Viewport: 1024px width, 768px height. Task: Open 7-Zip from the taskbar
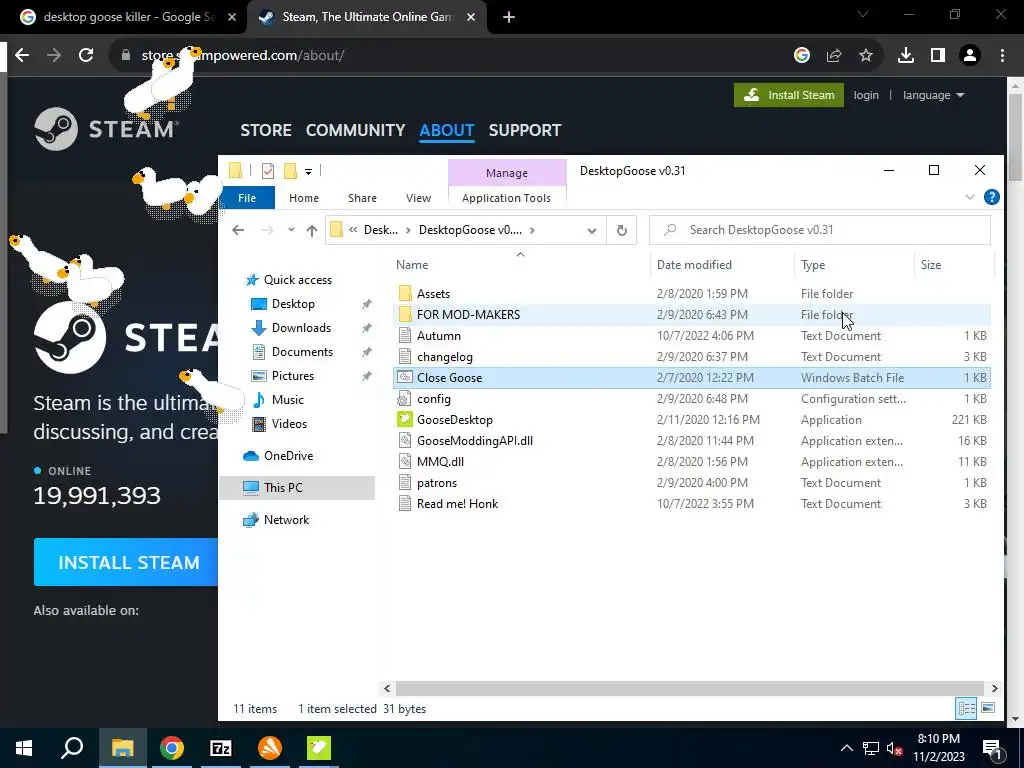(x=221, y=748)
